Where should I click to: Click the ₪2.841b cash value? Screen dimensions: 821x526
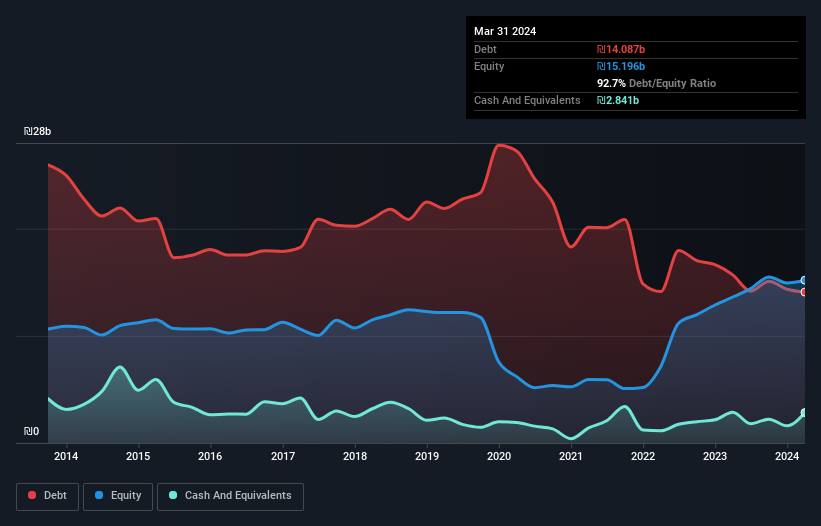618,100
